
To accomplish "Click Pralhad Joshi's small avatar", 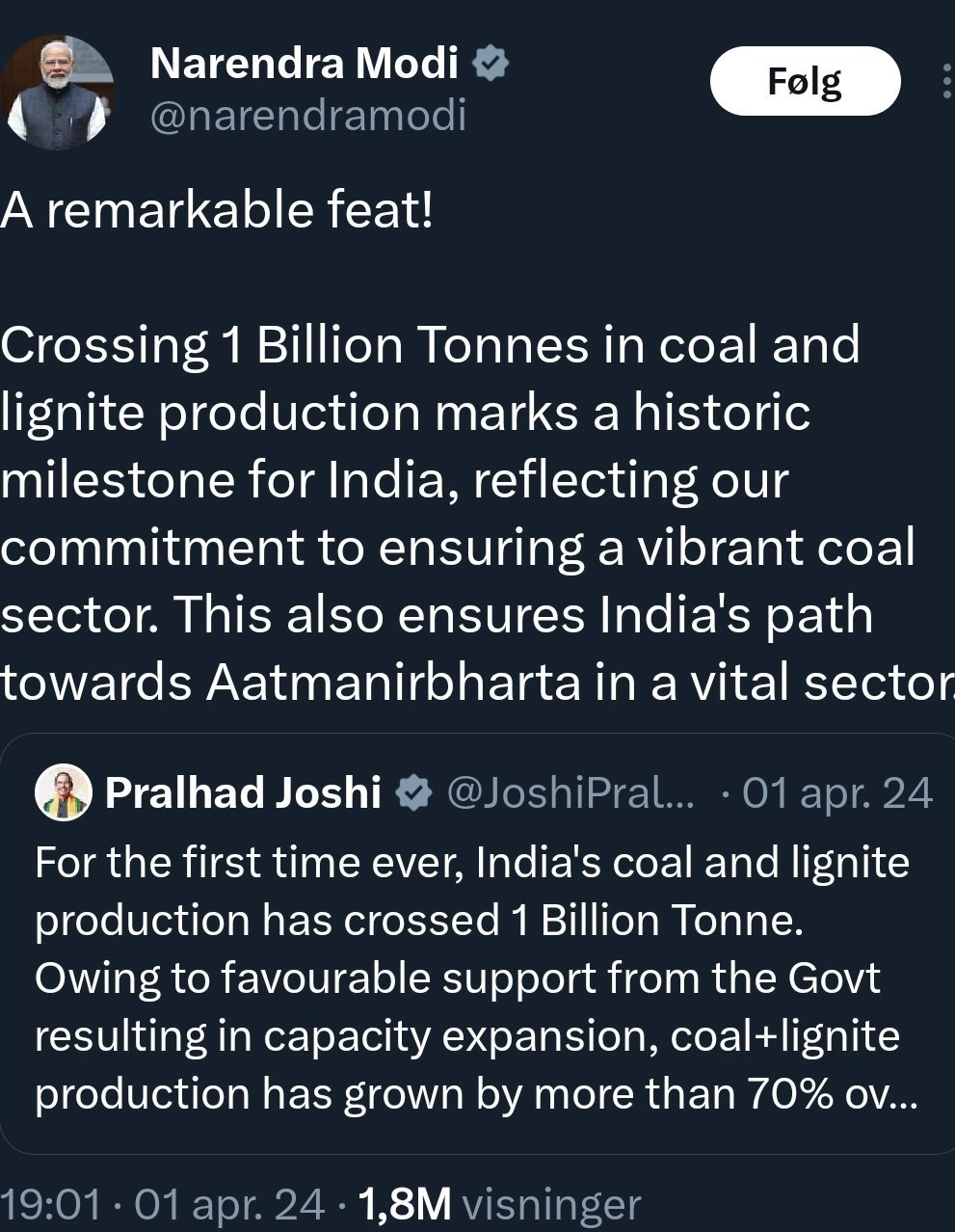I will pyautogui.click(x=63, y=793).
